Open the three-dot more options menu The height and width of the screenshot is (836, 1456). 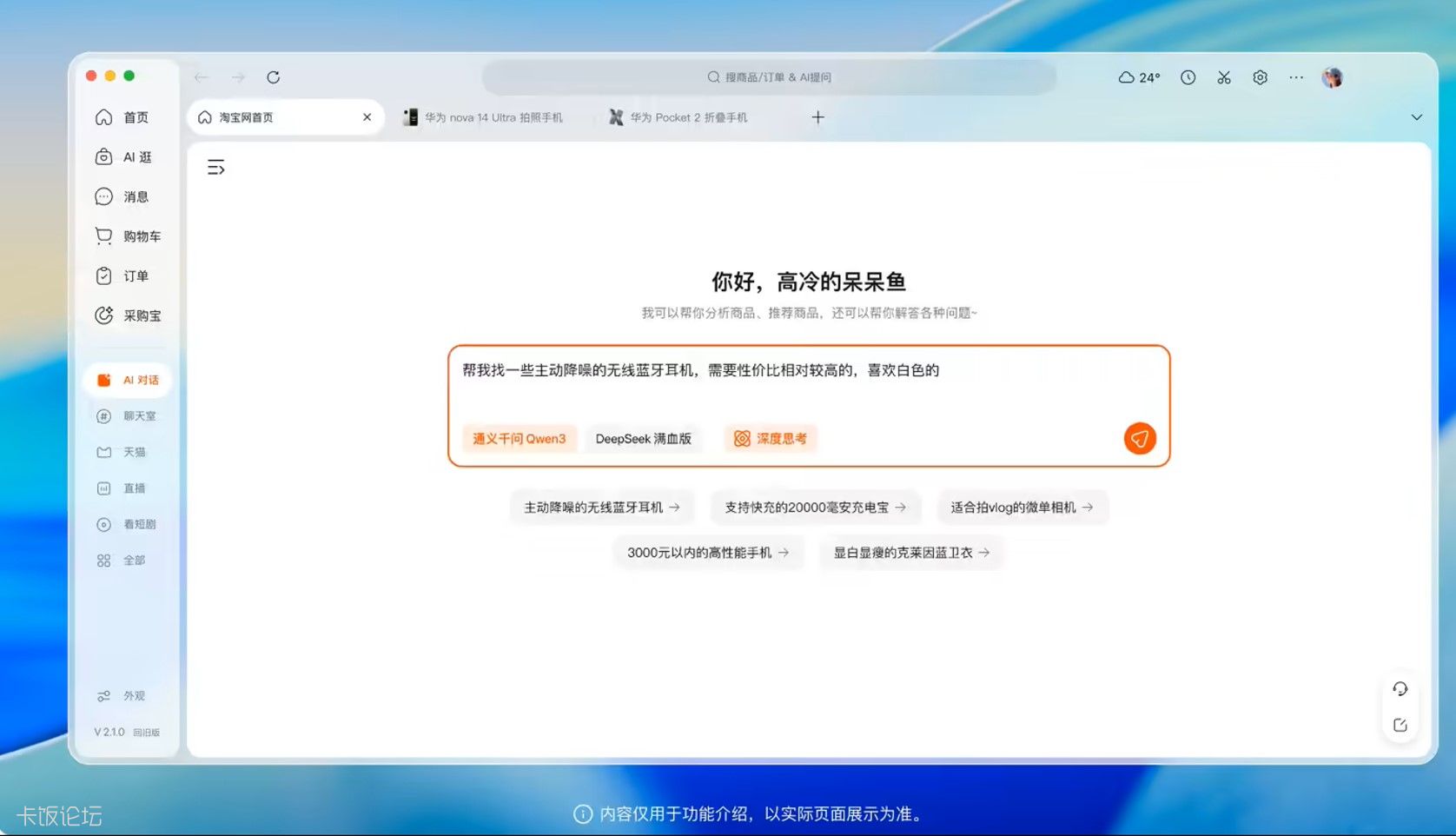click(1295, 77)
